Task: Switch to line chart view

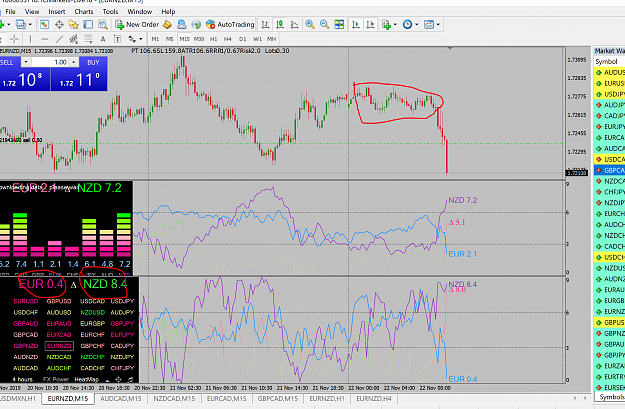Action: (295, 25)
